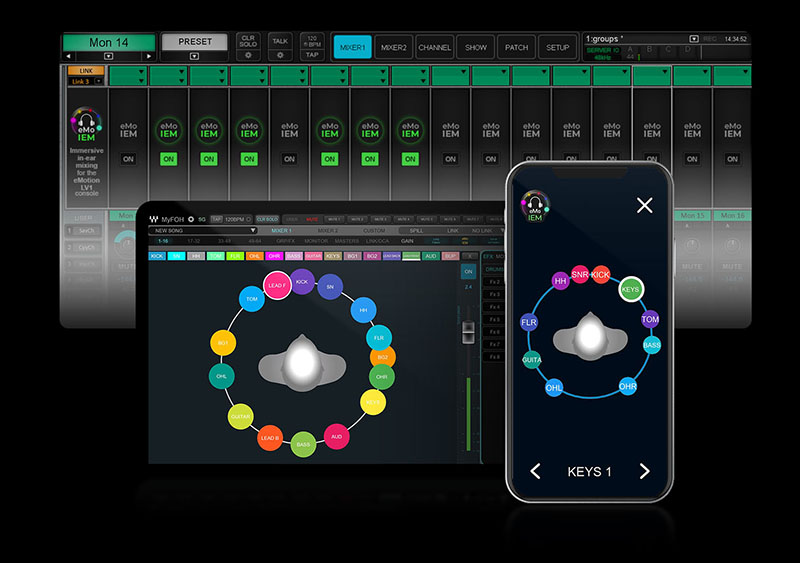This screenshot has width=800, height=563.
Task: Select the magenta AUD node on the tablet circle
Action: 337,436
